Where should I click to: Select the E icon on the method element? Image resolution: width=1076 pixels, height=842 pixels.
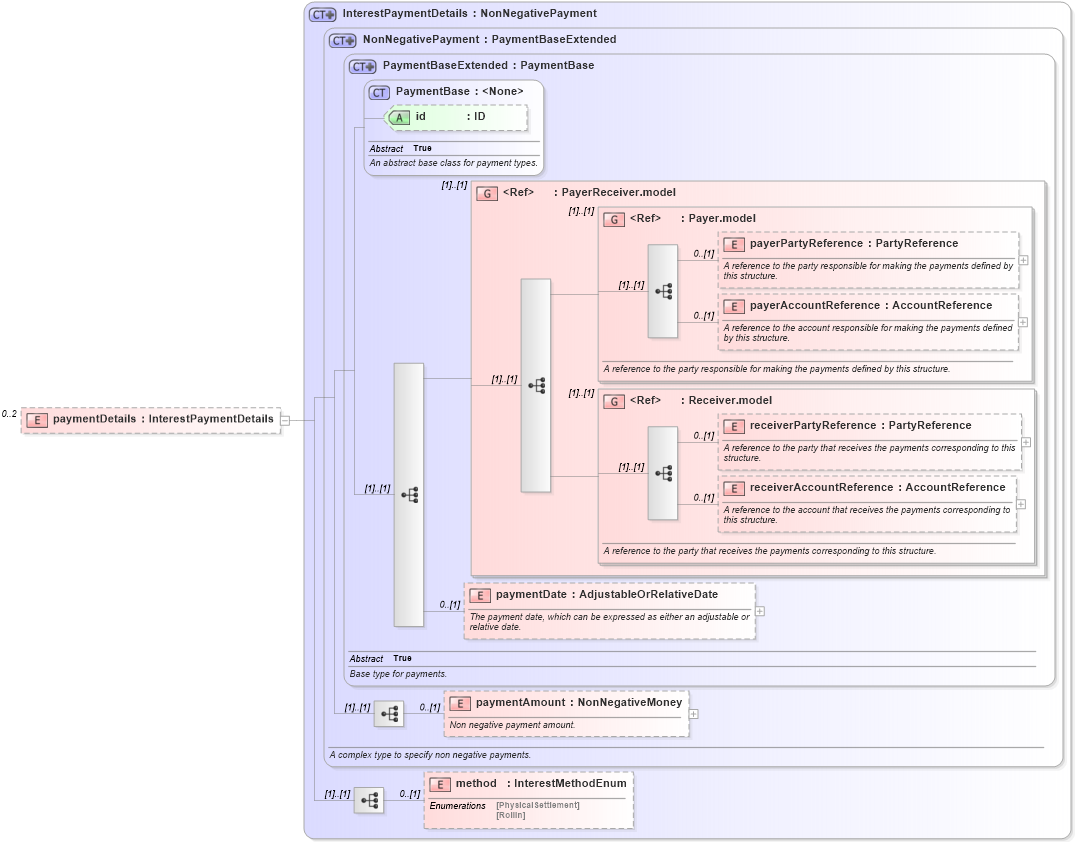point(440,784)
